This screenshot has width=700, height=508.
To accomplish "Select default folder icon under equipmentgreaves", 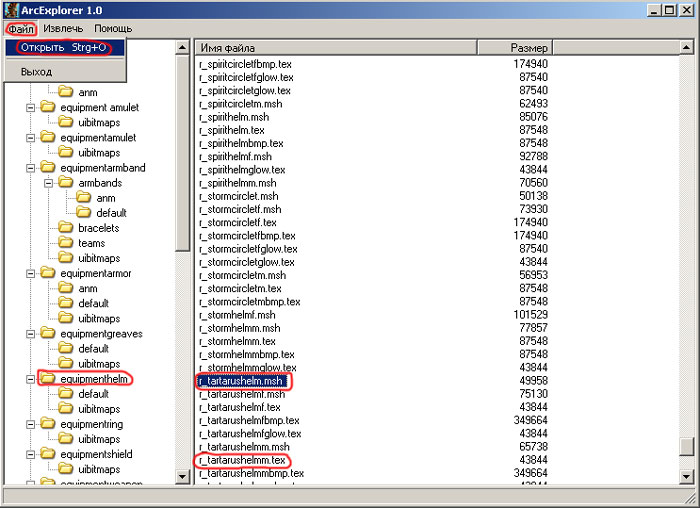I will [66, 348].
